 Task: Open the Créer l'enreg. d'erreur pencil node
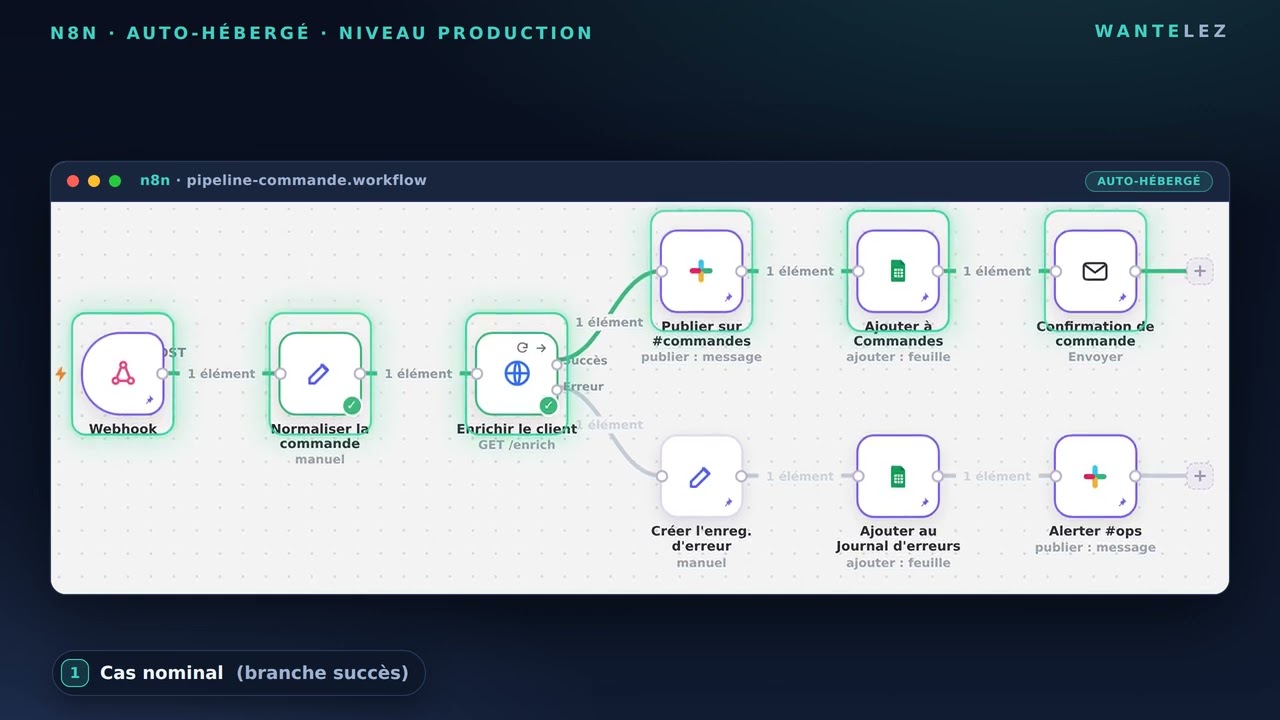point(701,476)
